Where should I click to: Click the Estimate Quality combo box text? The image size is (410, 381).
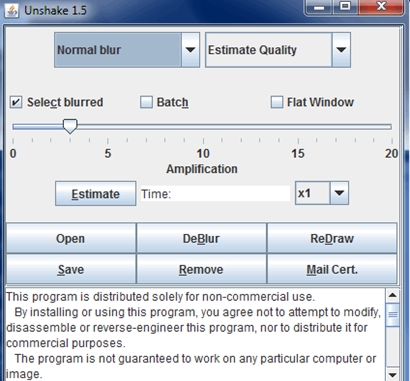252,50
